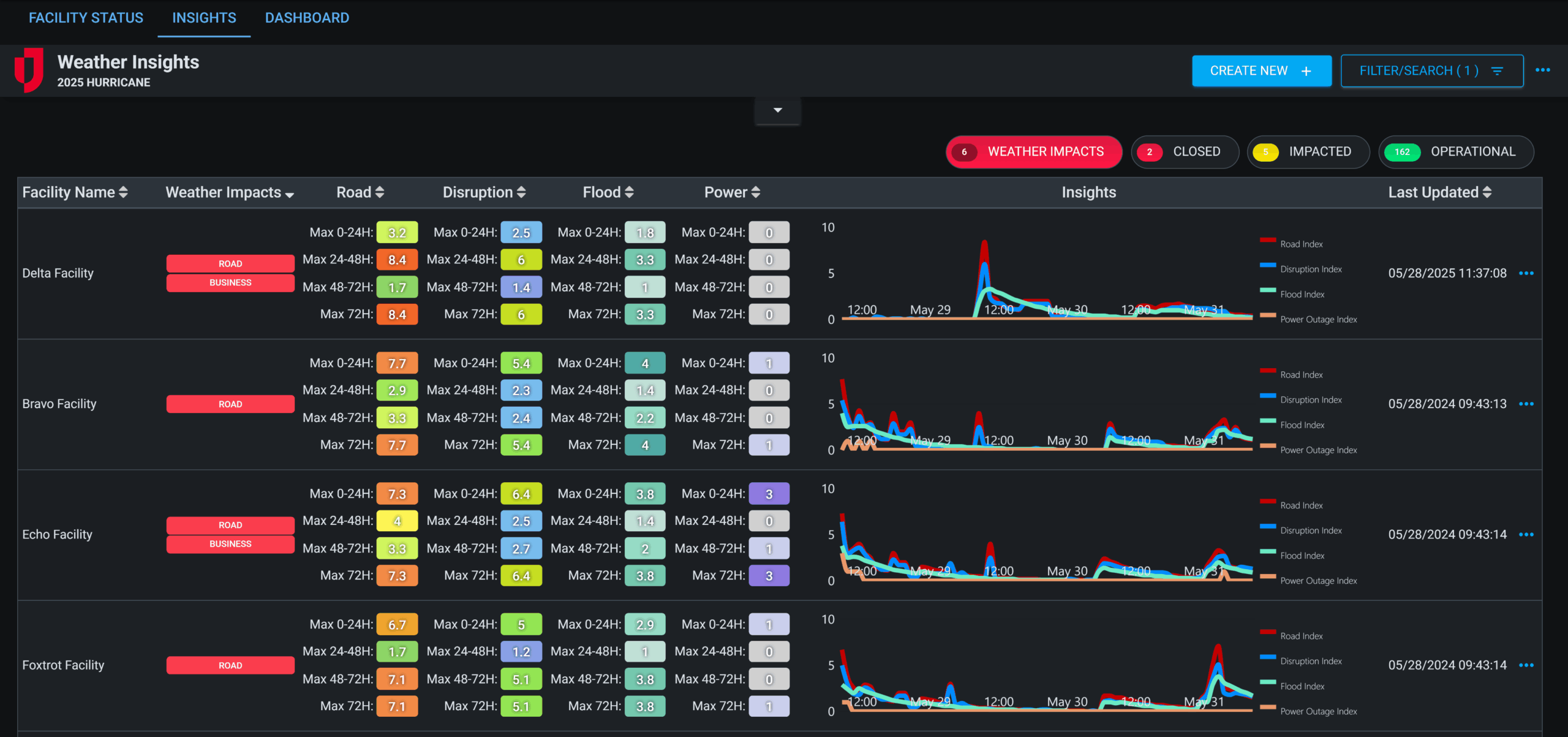
Task: Toggle Road Index legend in Delta chart
Action: 1300,244
